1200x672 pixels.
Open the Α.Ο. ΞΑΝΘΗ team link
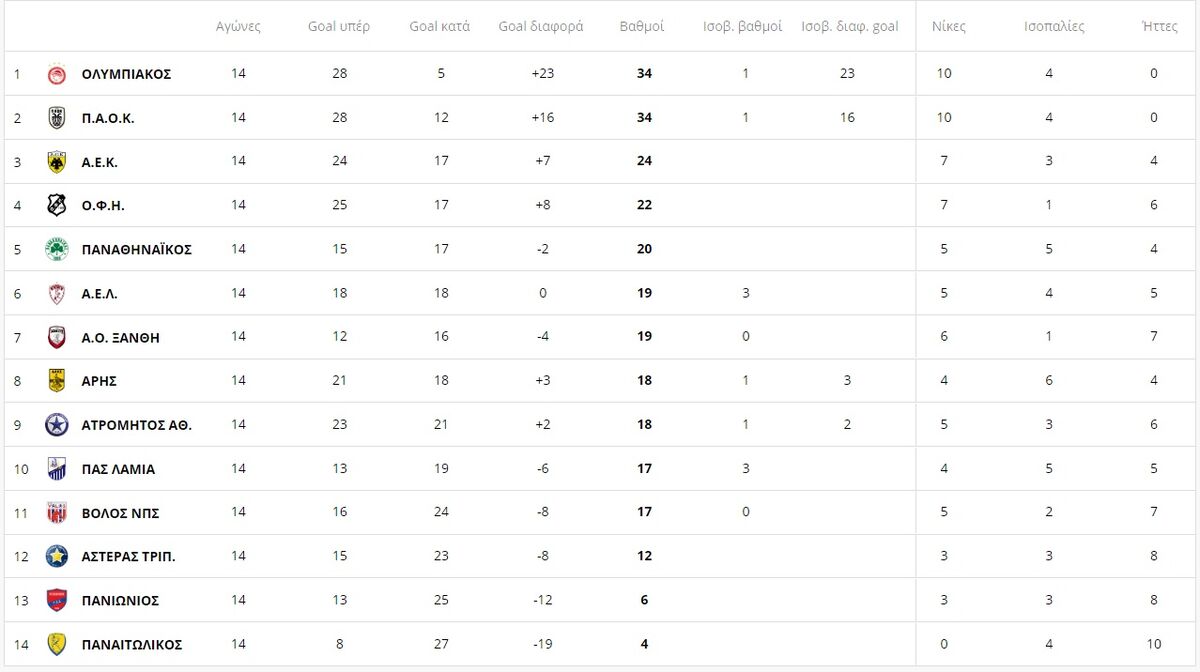[x=121, y=337]
